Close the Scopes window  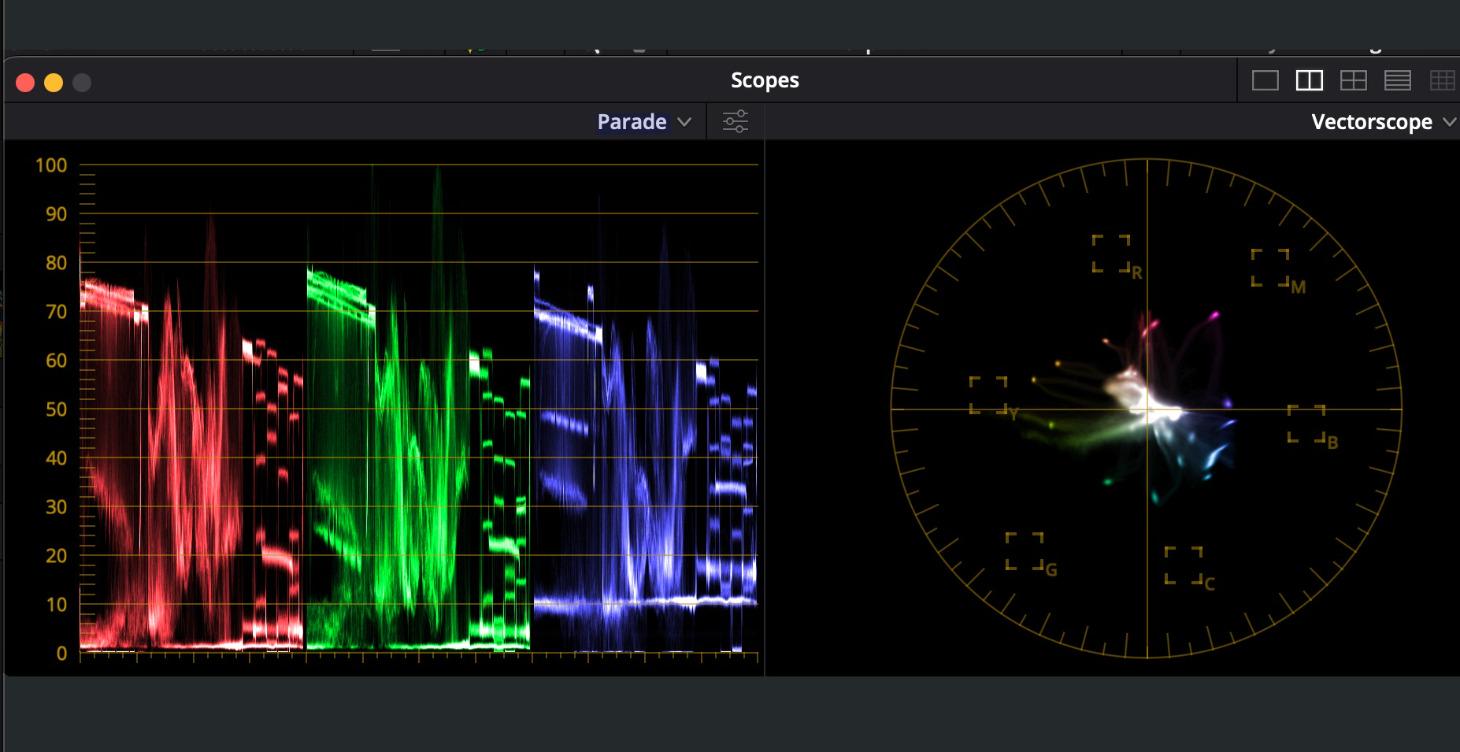[x=26, y=83]
